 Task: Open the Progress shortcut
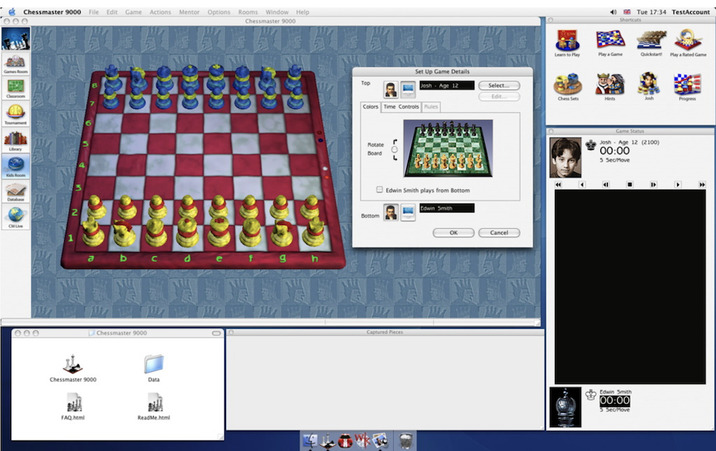pyautogui.click(x=686, y=86)
